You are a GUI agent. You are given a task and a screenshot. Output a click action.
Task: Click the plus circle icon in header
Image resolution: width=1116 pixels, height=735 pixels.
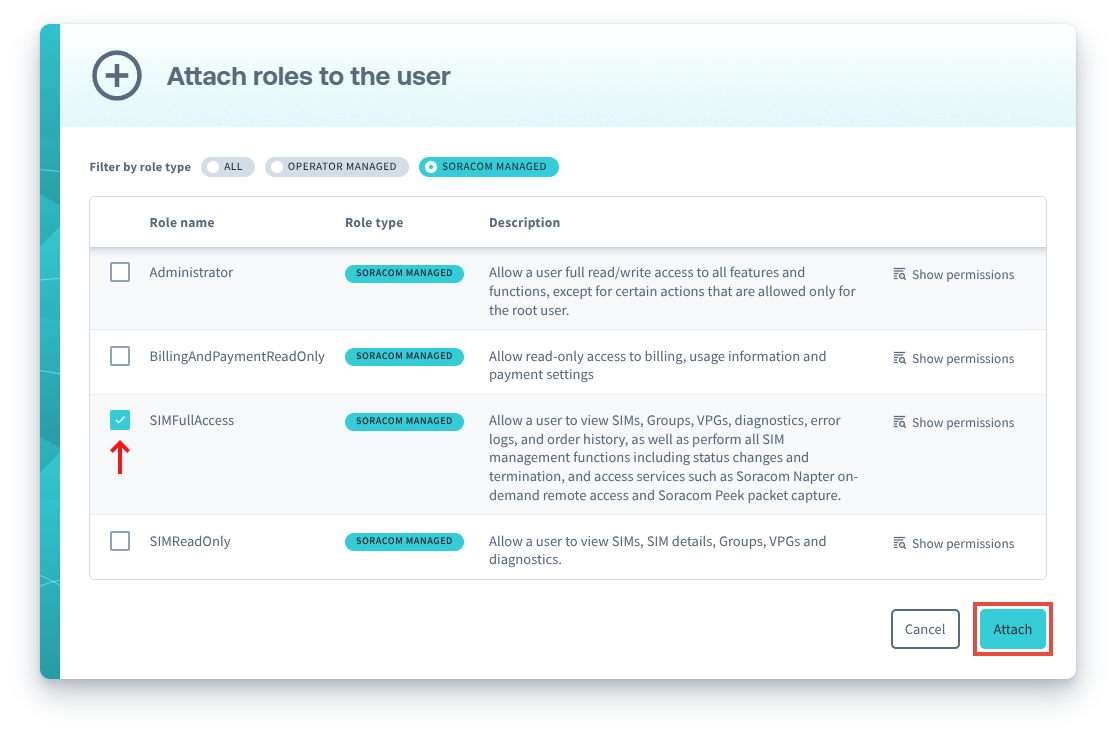click(117, 76)
